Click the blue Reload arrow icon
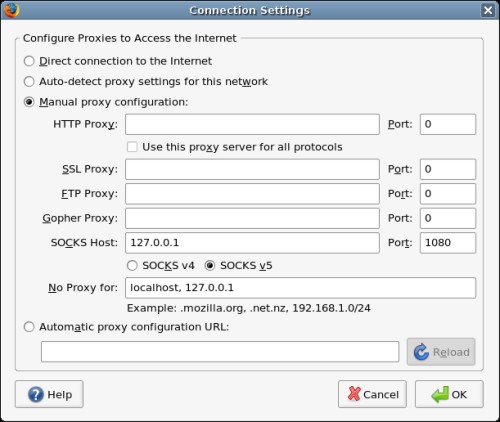Viewport: 500px width, 422px height. point(421,352)
